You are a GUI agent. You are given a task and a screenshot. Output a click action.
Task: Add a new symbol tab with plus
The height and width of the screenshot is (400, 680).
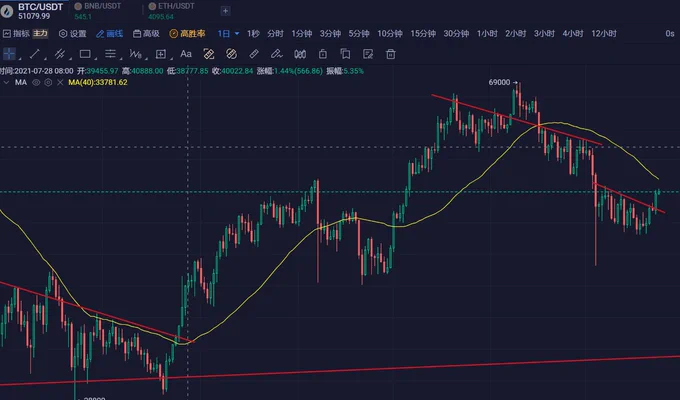tap(226, 11)
